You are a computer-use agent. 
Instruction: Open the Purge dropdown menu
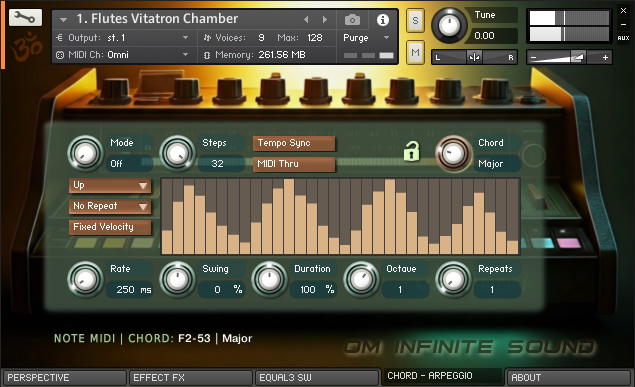click(x=366, y=38)
